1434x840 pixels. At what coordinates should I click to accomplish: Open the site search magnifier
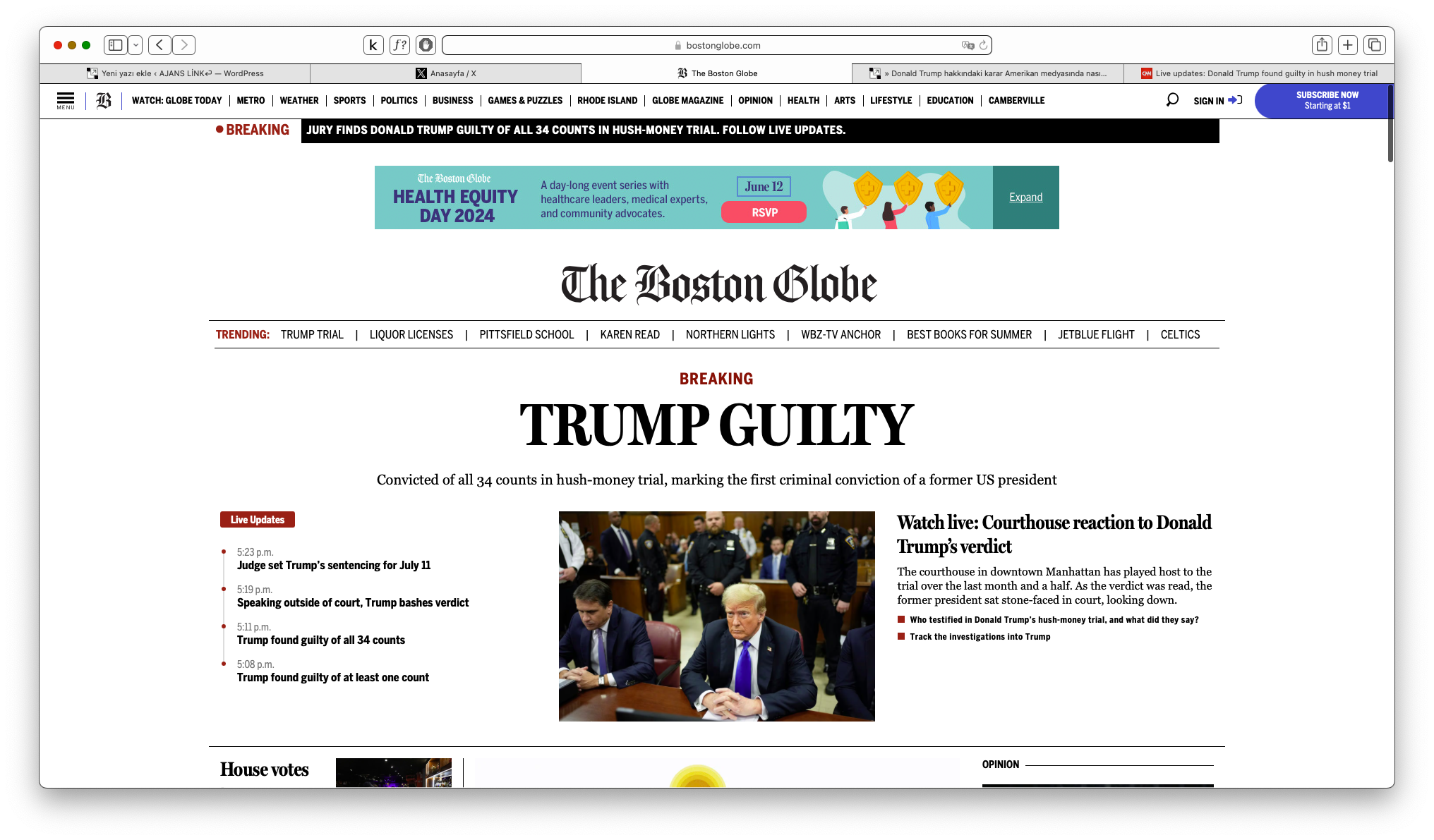pos(1172,100)
